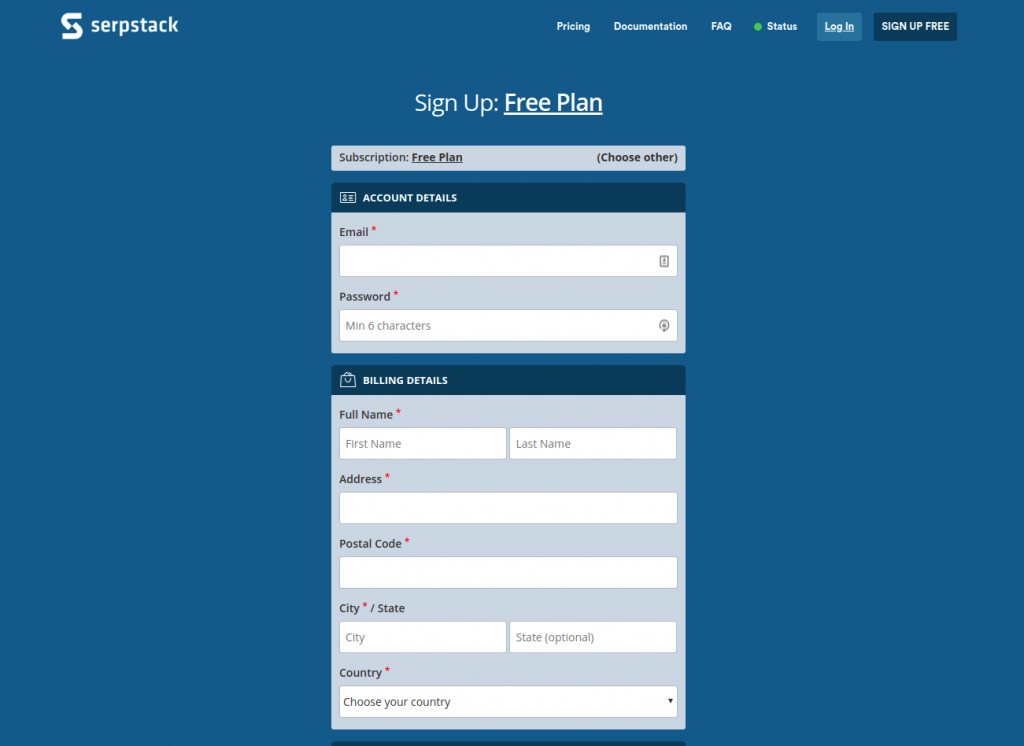This screenshot has height=746, width=1024.
Task: Click the First Name input field
Action: coord(422,443)
